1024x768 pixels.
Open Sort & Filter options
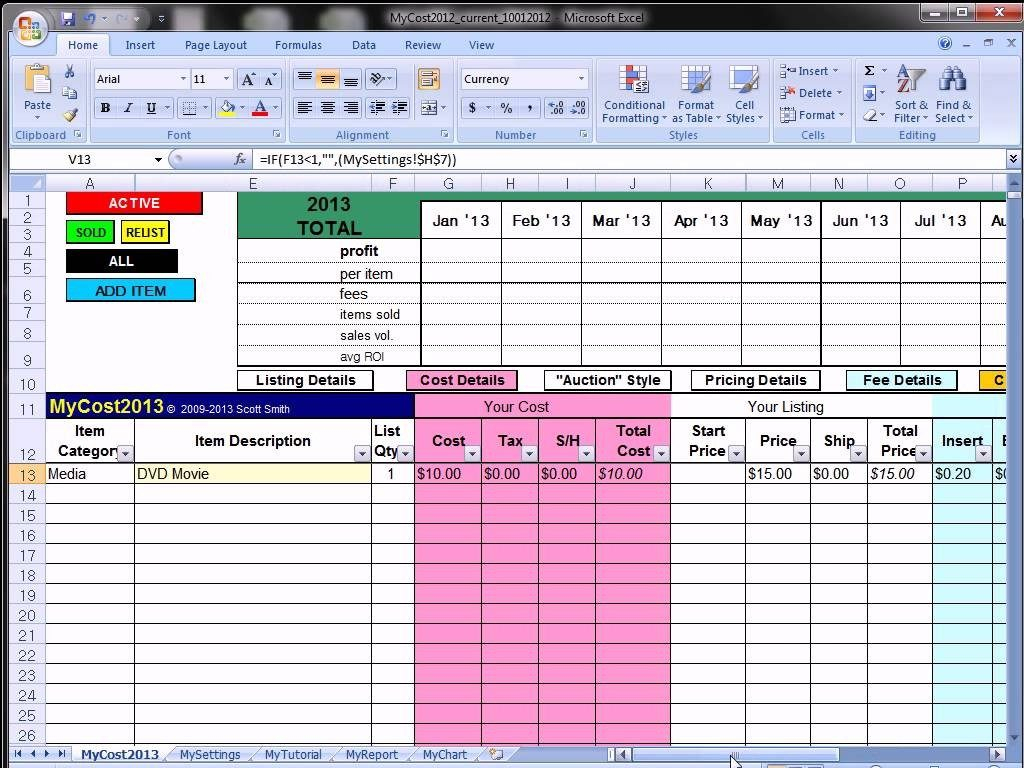(908, 95)
